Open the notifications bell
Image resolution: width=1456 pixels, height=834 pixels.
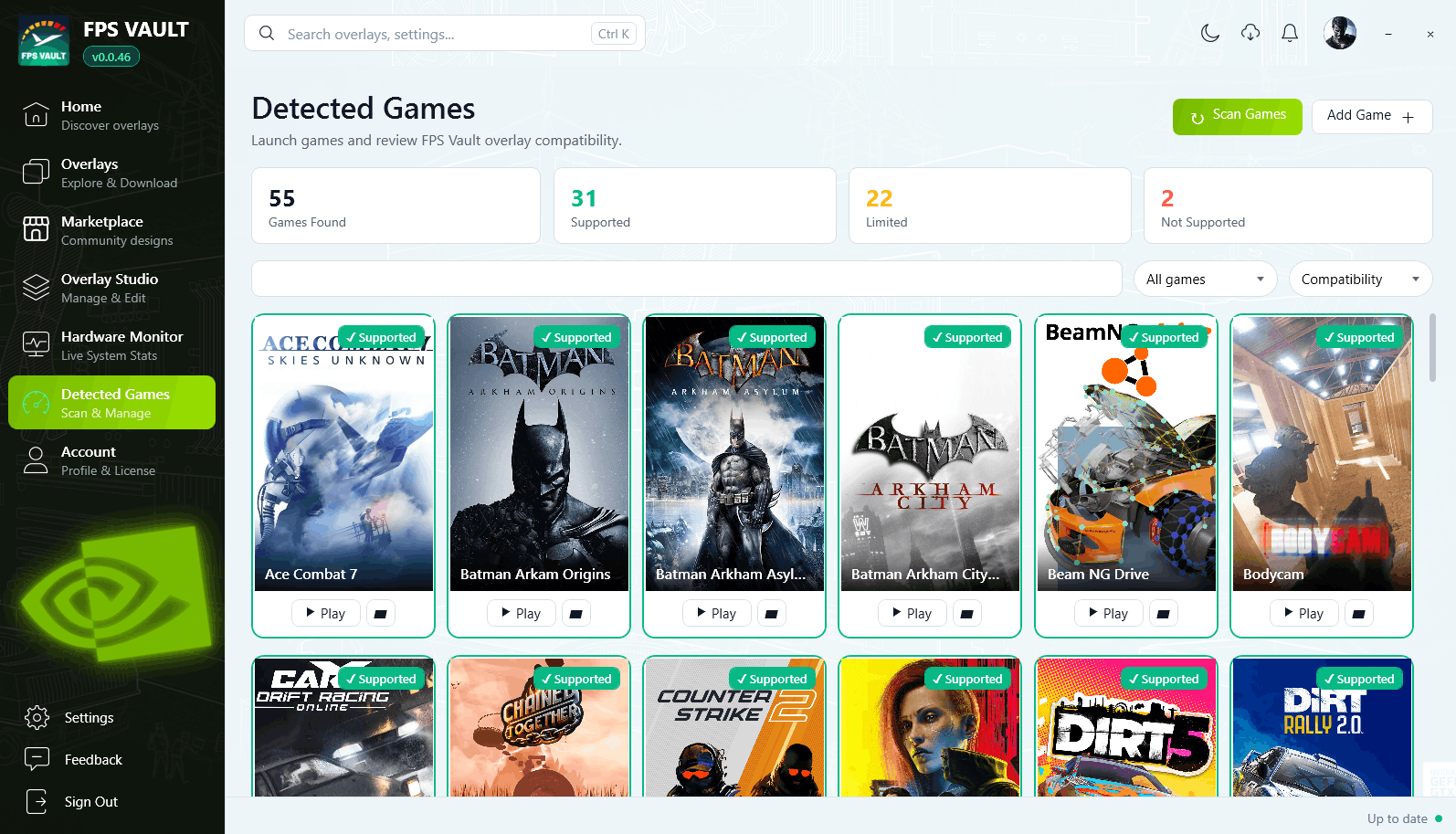(1290, 34)
